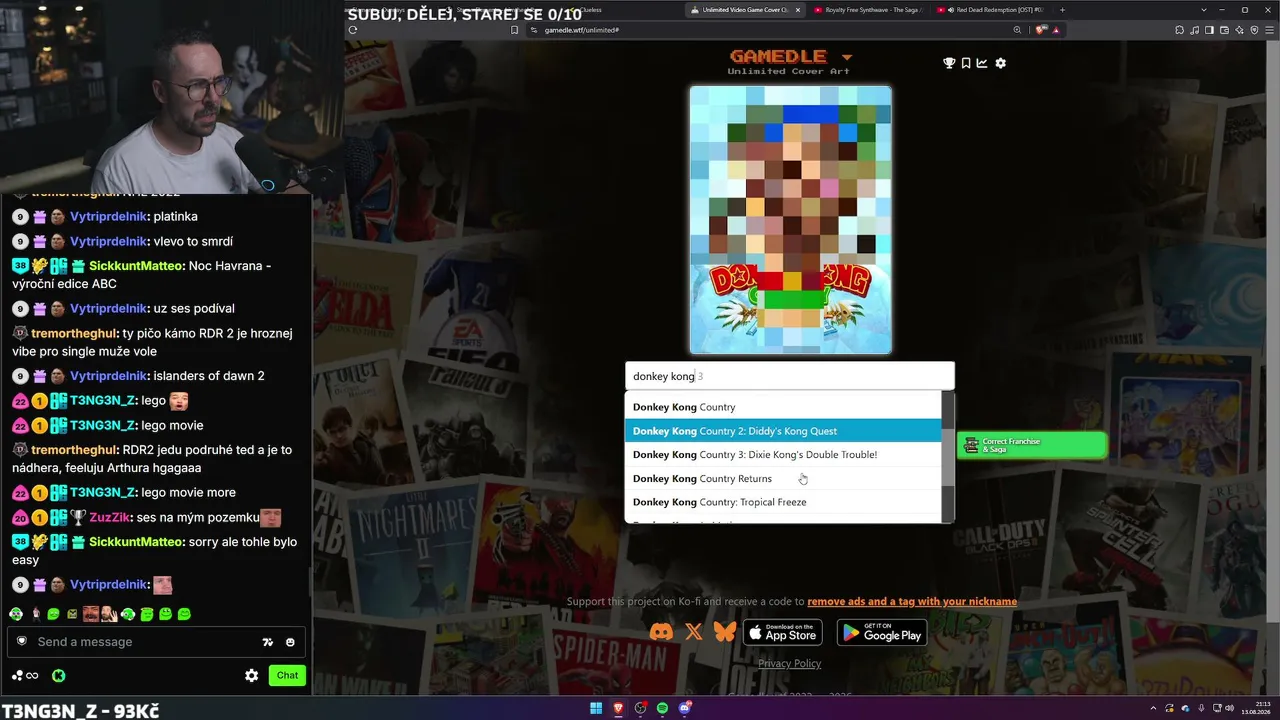Select Donkey Kong Country 3: Dixie Kong's Double Trouble
This screenshot has width=1280, height=720.
[x=783, y=455]
